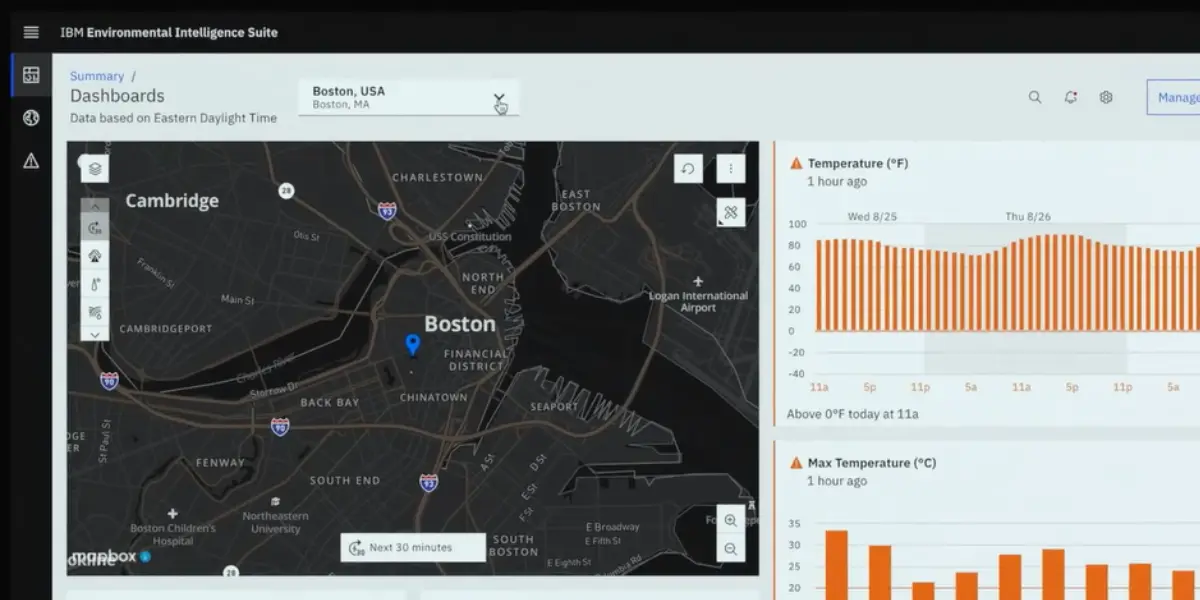This screenshot has height=600, width=1200.
Task: Expand the Boston, USA location dropdown
Action: 498,98
